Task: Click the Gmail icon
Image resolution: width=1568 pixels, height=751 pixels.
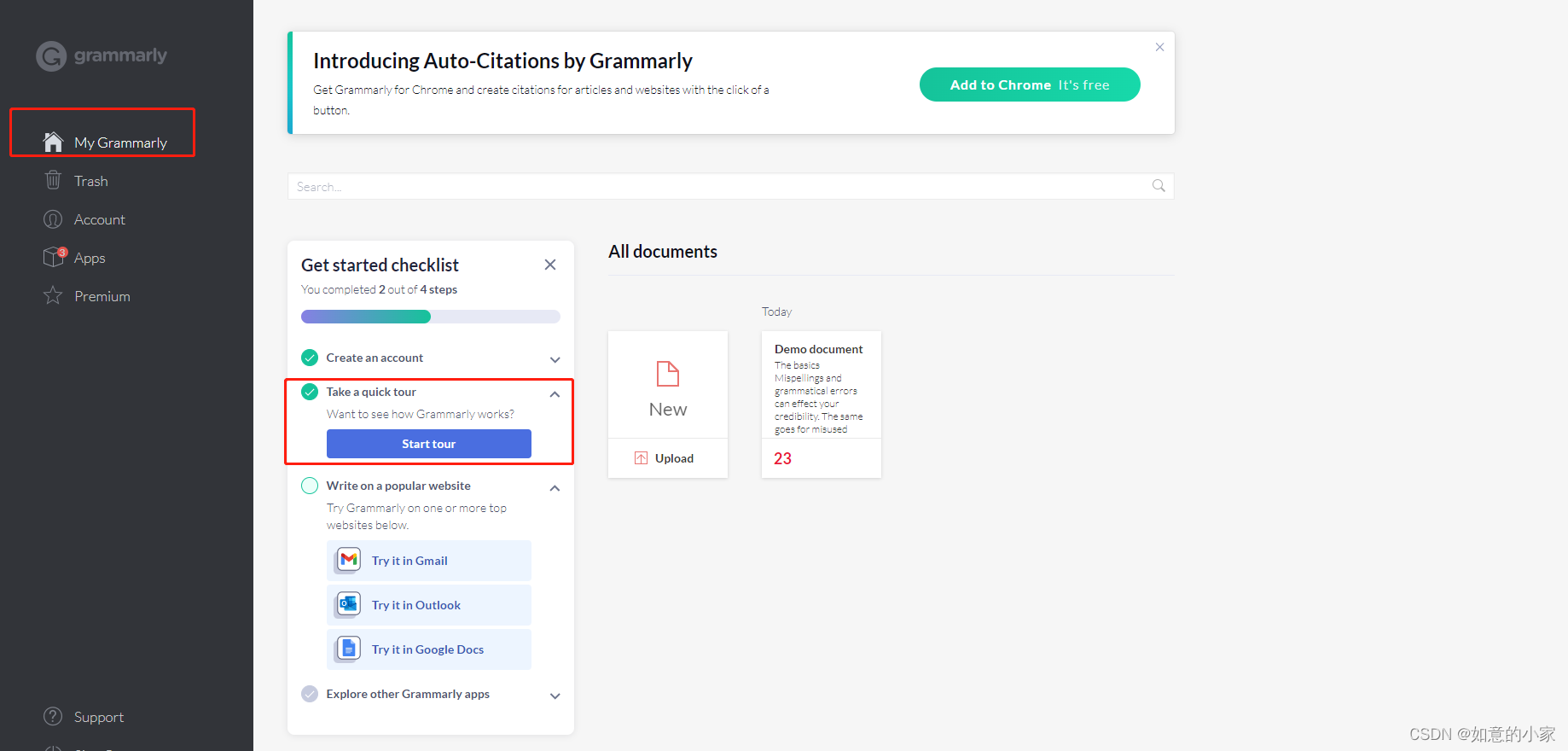Action: [348, 560]
